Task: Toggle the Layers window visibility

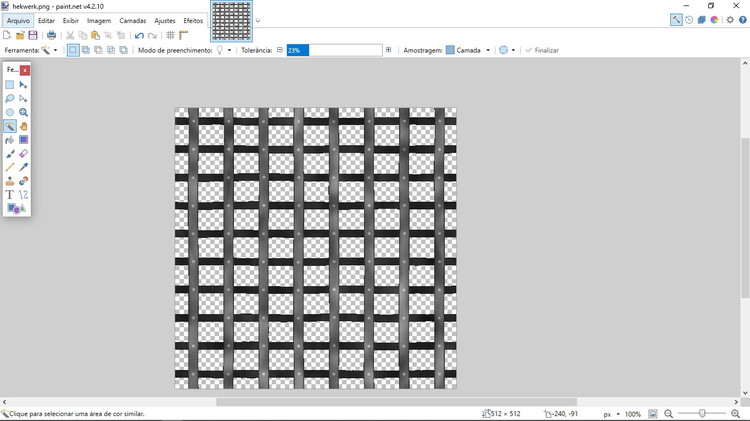Action: pyautogui.click(x=702, y=20)
